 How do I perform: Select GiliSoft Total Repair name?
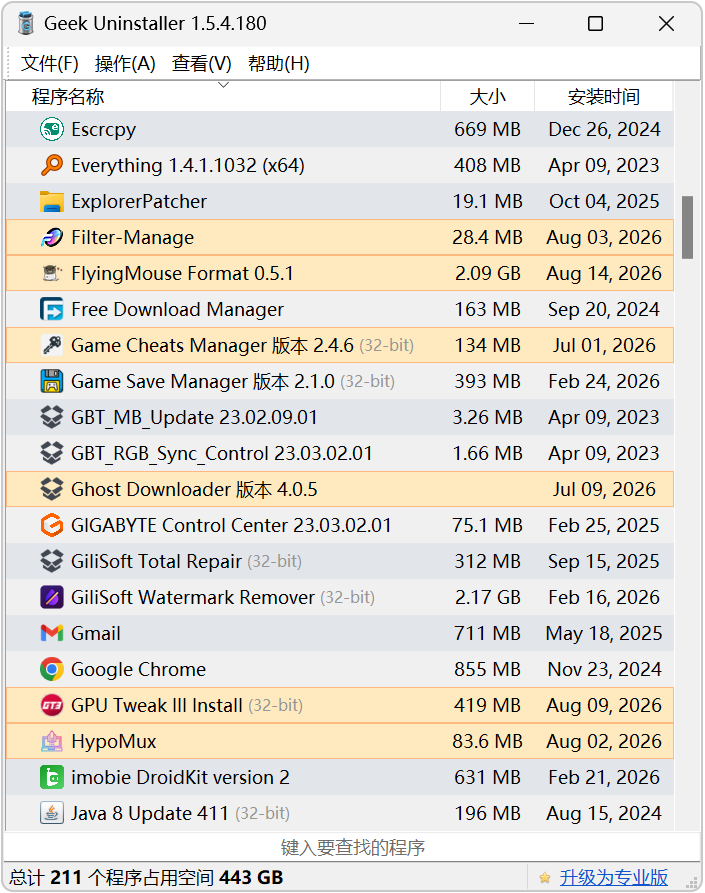click(157, 561)
